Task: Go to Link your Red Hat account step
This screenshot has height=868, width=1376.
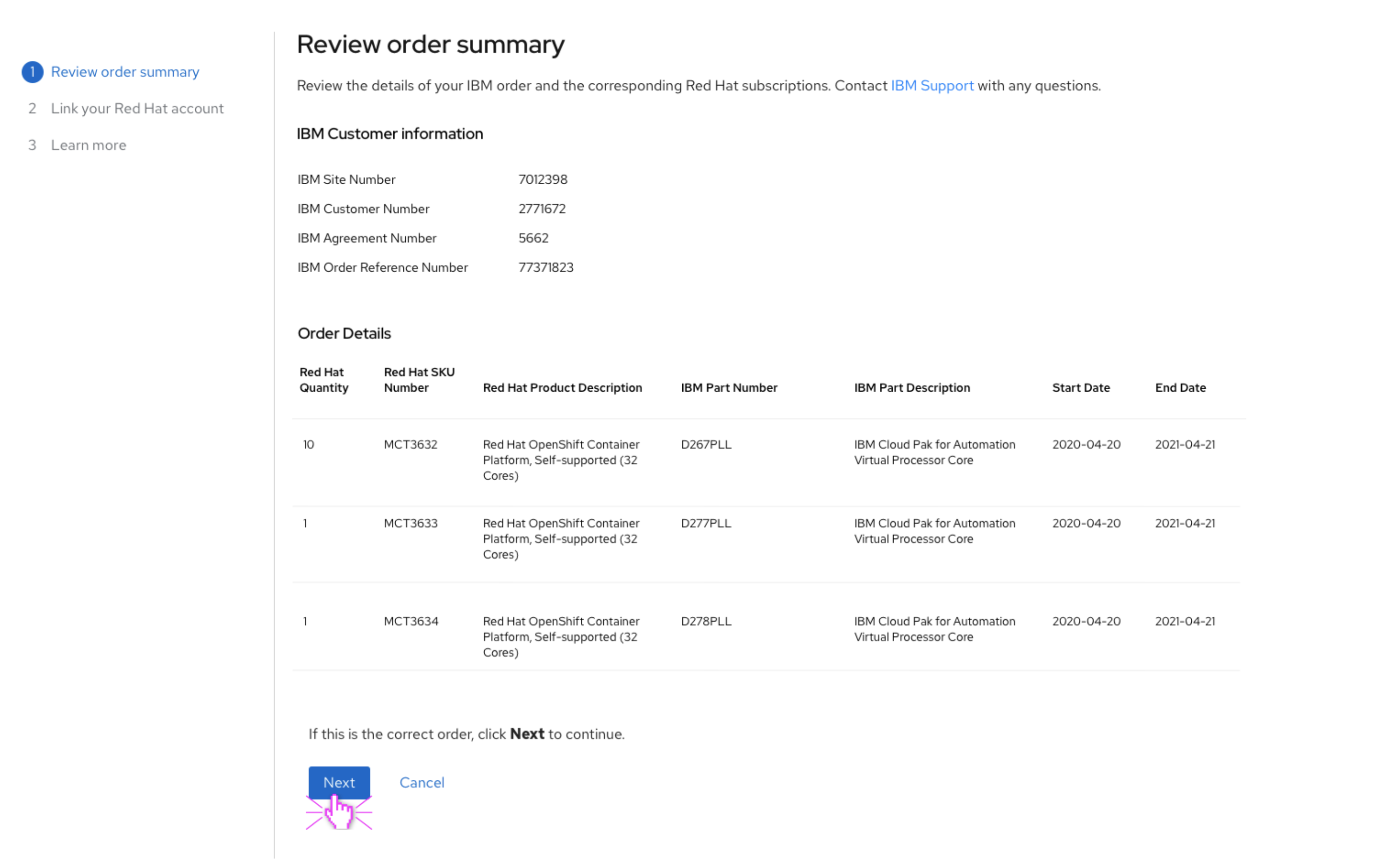Action: pos(137,108)
